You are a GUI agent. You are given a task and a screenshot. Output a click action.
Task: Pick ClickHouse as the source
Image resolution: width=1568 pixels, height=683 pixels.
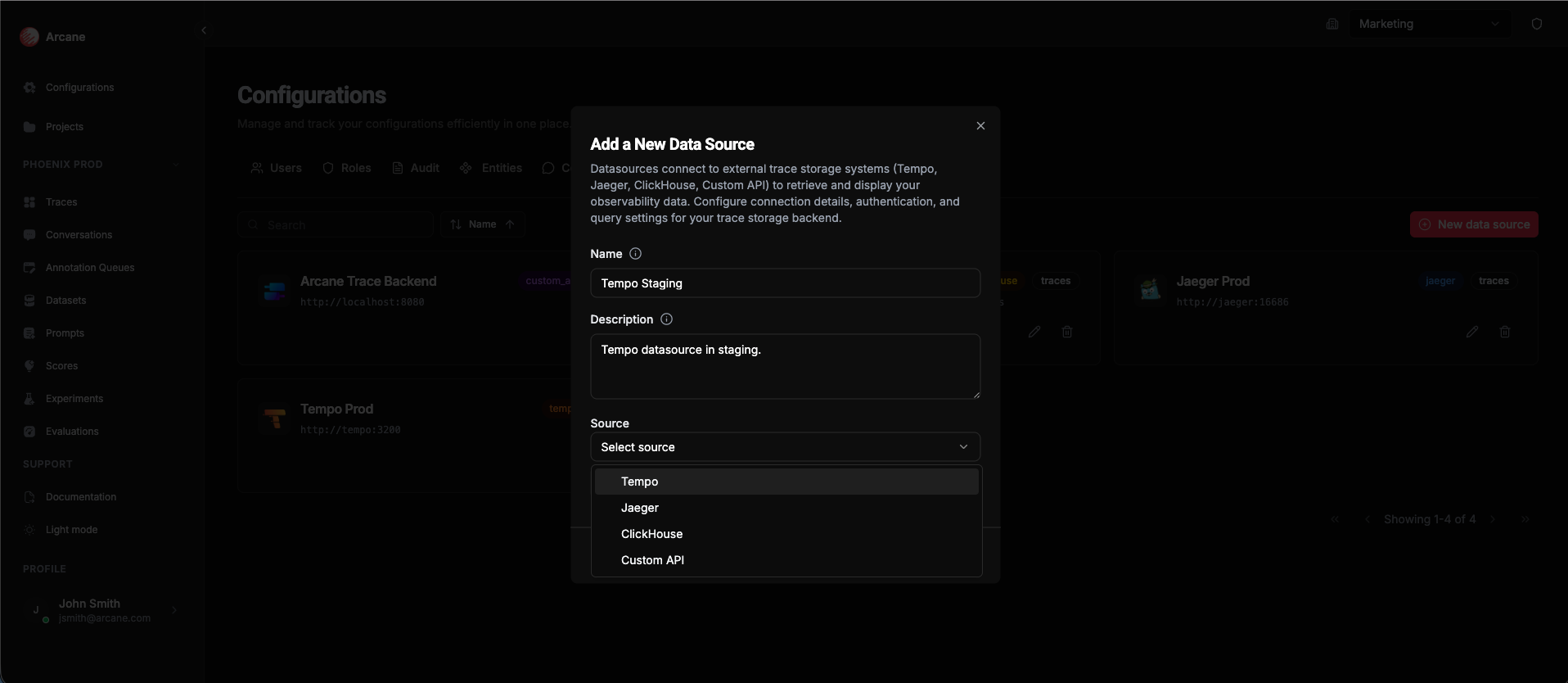click(786, 534)
